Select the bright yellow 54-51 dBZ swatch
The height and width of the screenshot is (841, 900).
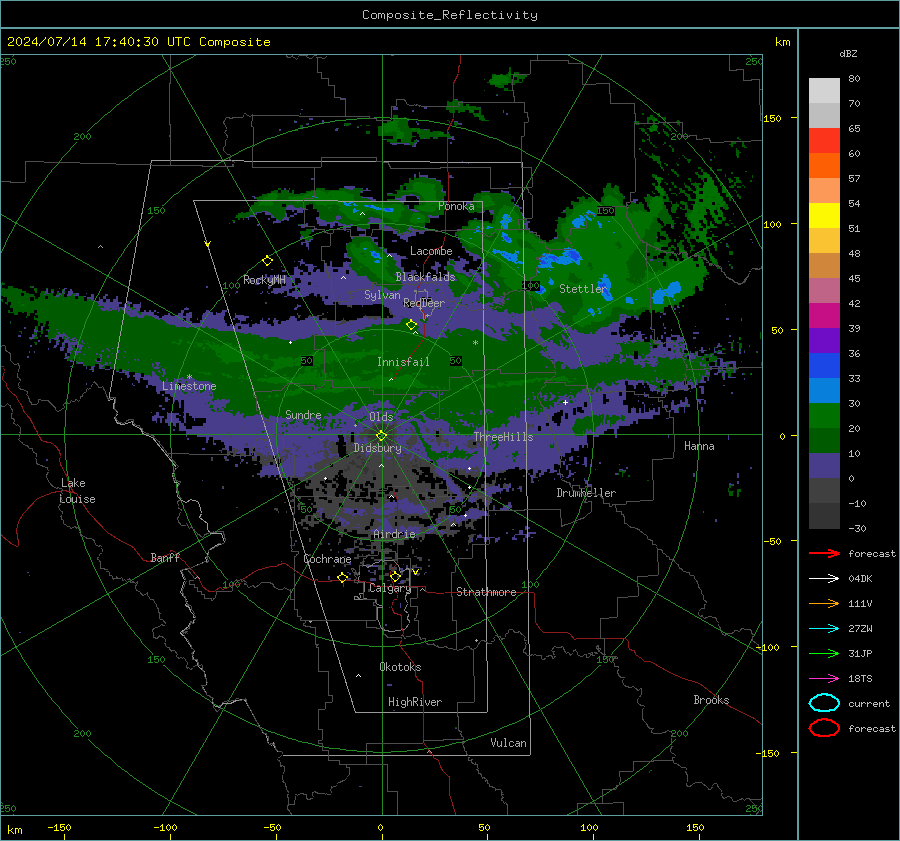(824, 215)
